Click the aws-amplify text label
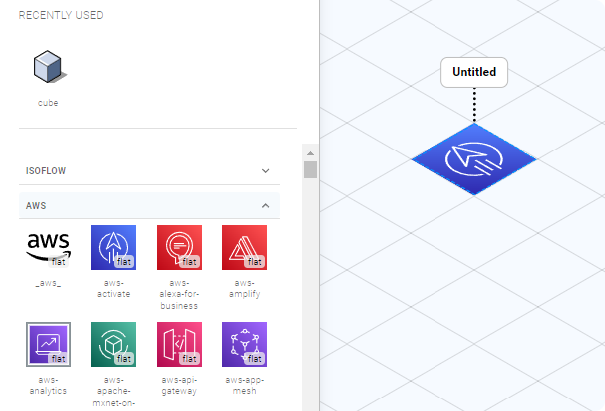 (x=245, y=289)
